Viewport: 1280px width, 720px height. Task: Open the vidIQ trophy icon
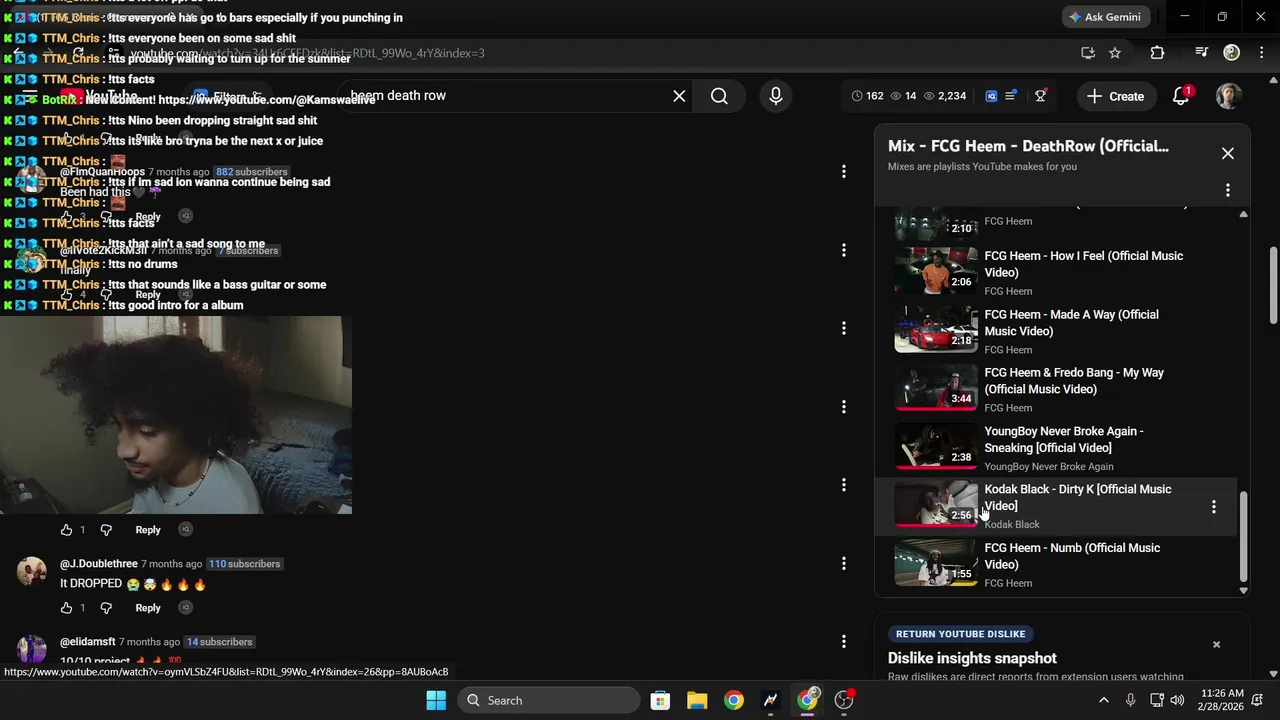pyautogui.click(x=1041, y=96)
